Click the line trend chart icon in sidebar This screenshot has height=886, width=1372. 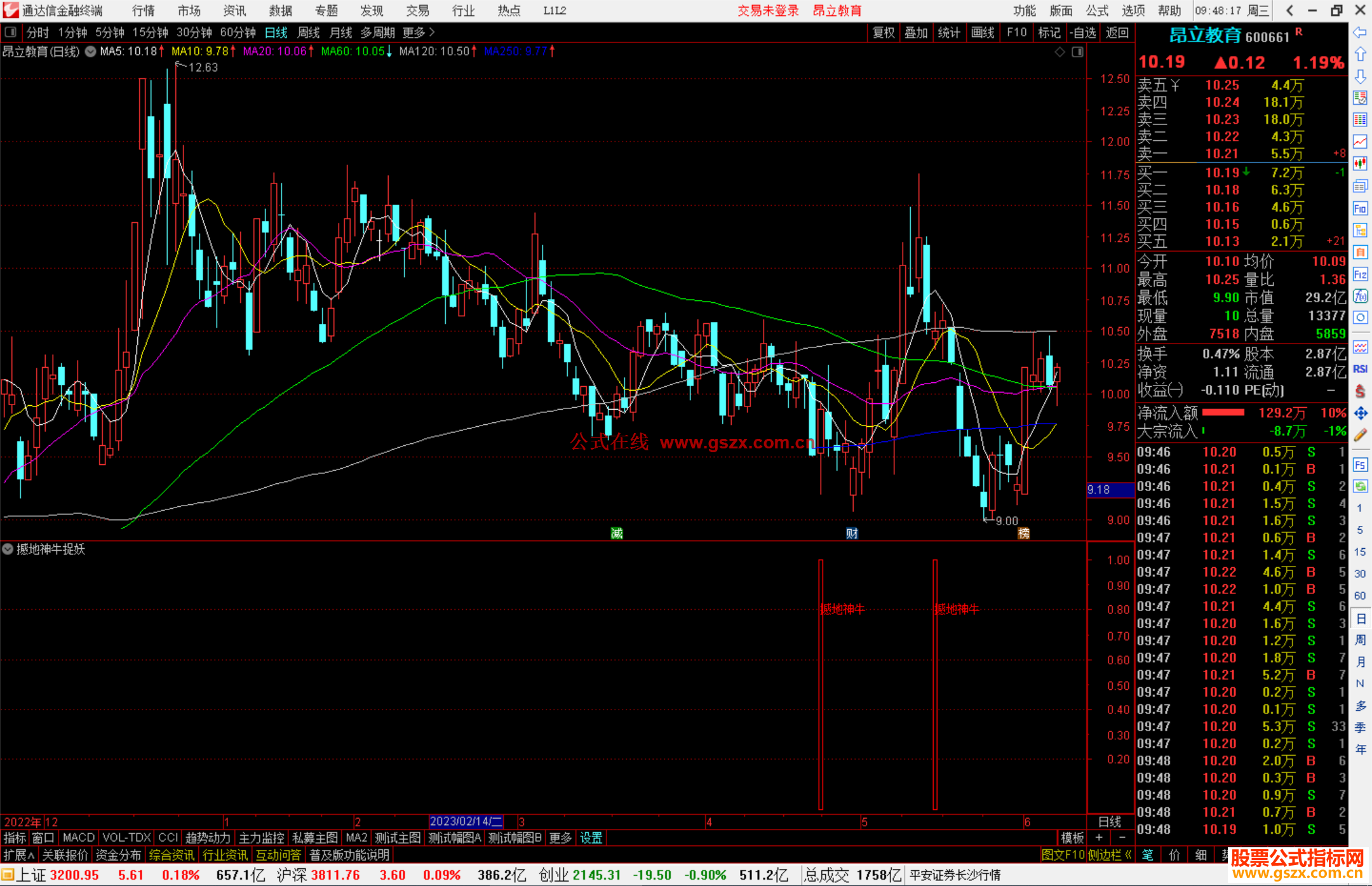1360,142
